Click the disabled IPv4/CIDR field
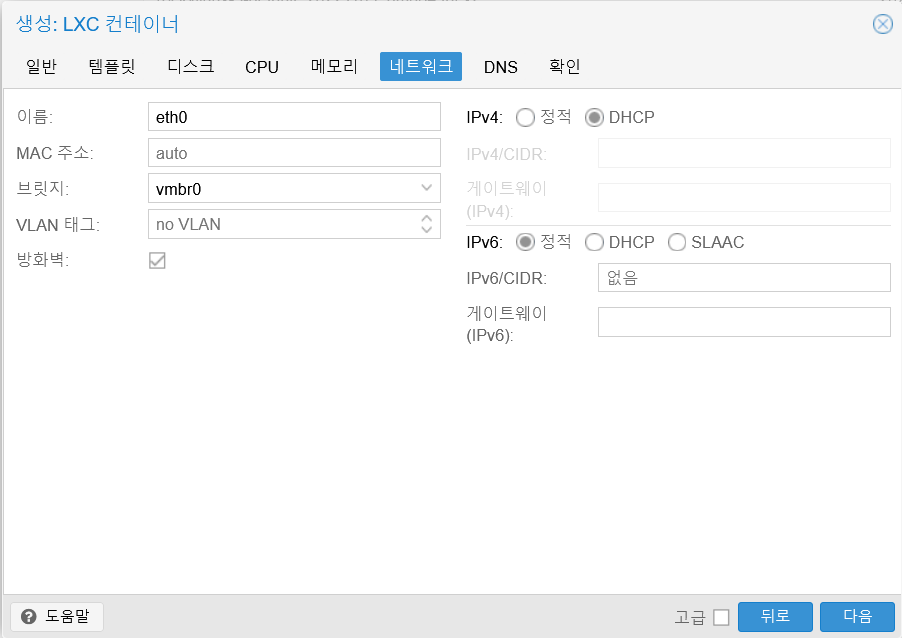 point(744,153)
